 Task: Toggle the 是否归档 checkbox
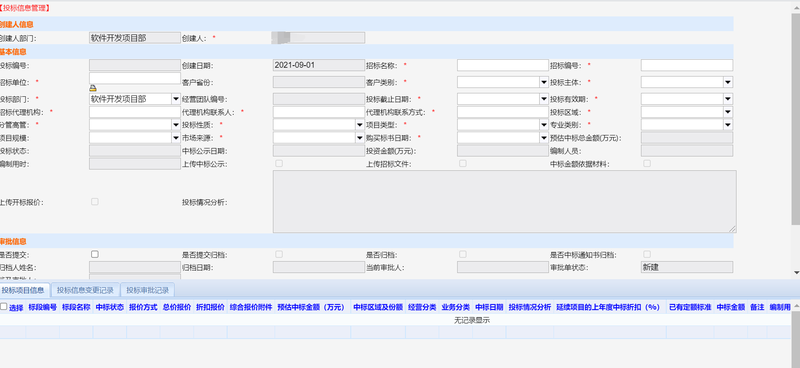tap(462, 254)
